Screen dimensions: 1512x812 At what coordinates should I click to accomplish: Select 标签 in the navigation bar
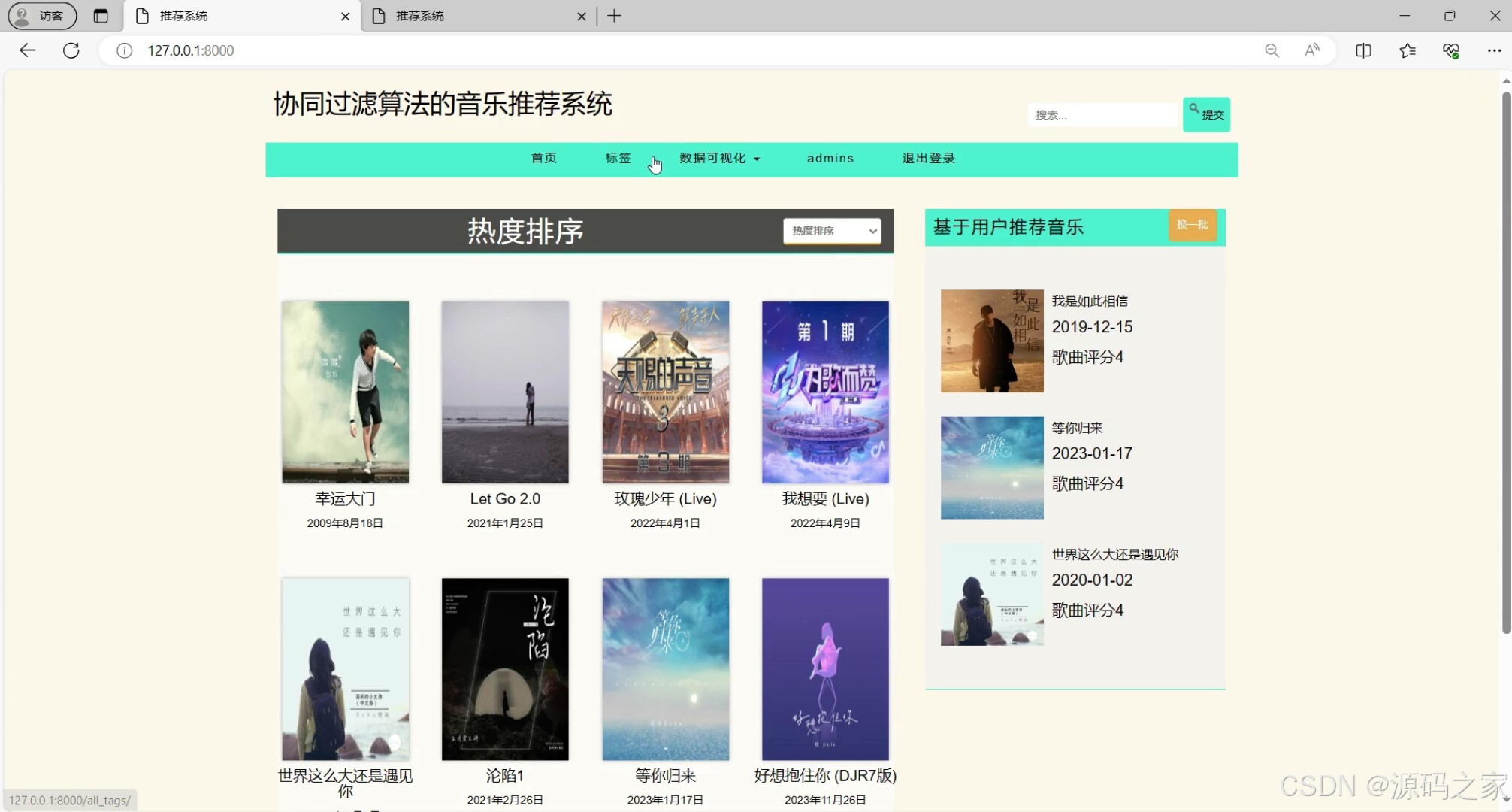pyautogui.click(x=617, y=159)
